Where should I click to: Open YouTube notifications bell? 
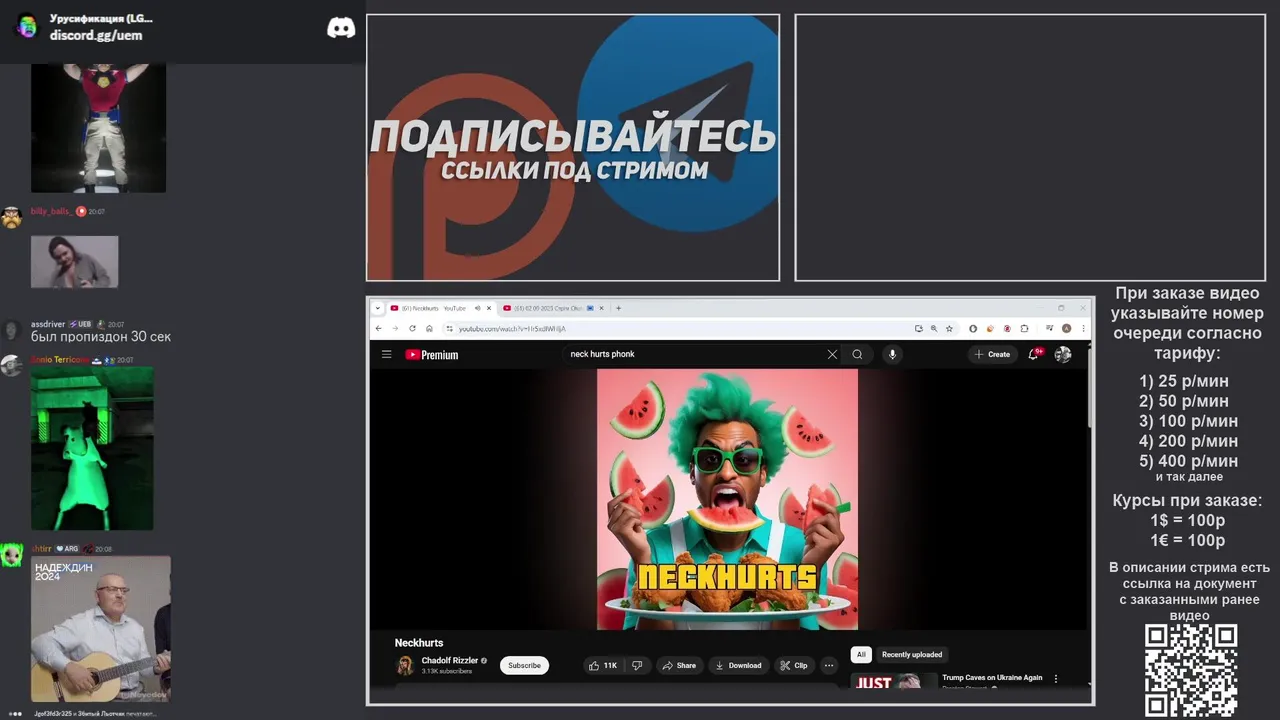[1035, 354]
